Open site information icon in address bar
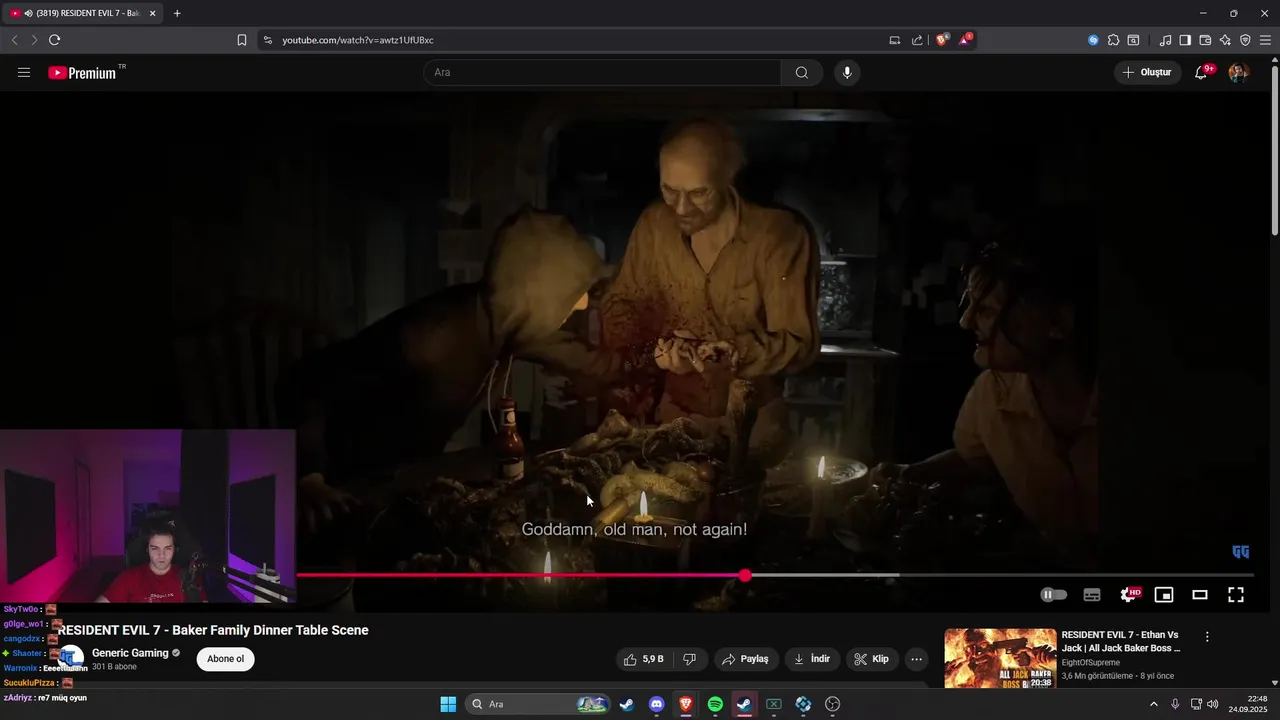The image size is (1280, 720). (x=267, y=40)
